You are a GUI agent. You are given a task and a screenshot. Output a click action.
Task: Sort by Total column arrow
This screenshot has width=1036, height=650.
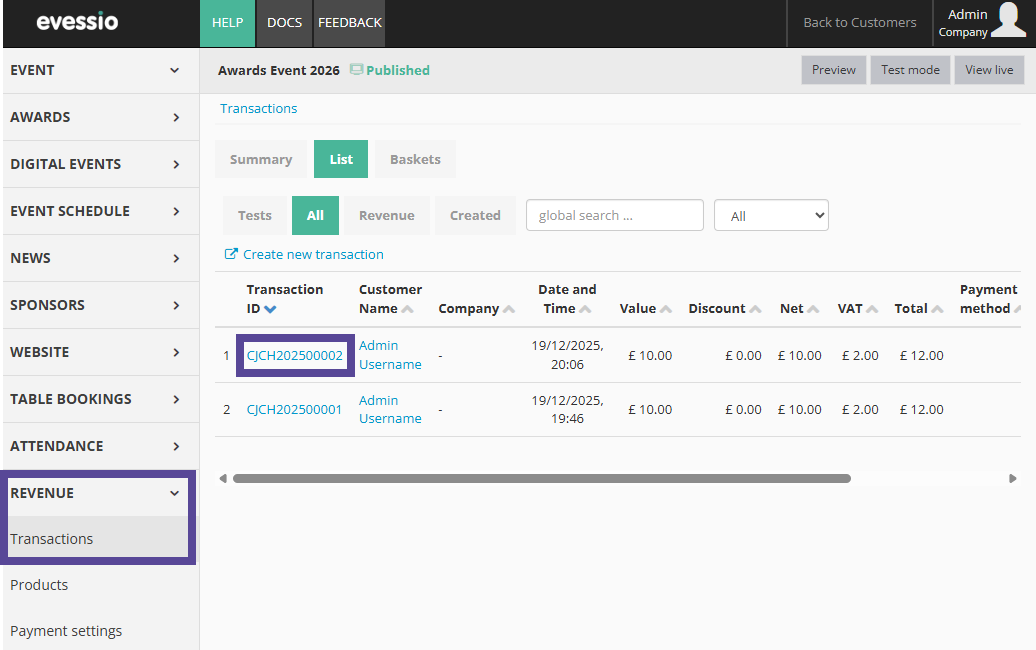click(938, 308)
